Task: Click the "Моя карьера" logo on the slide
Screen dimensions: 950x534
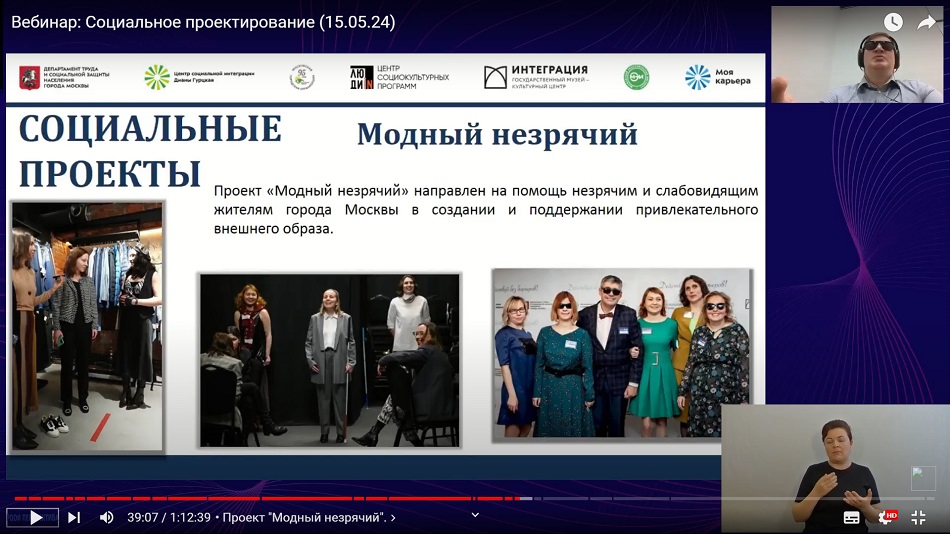Action: (717, 77)
